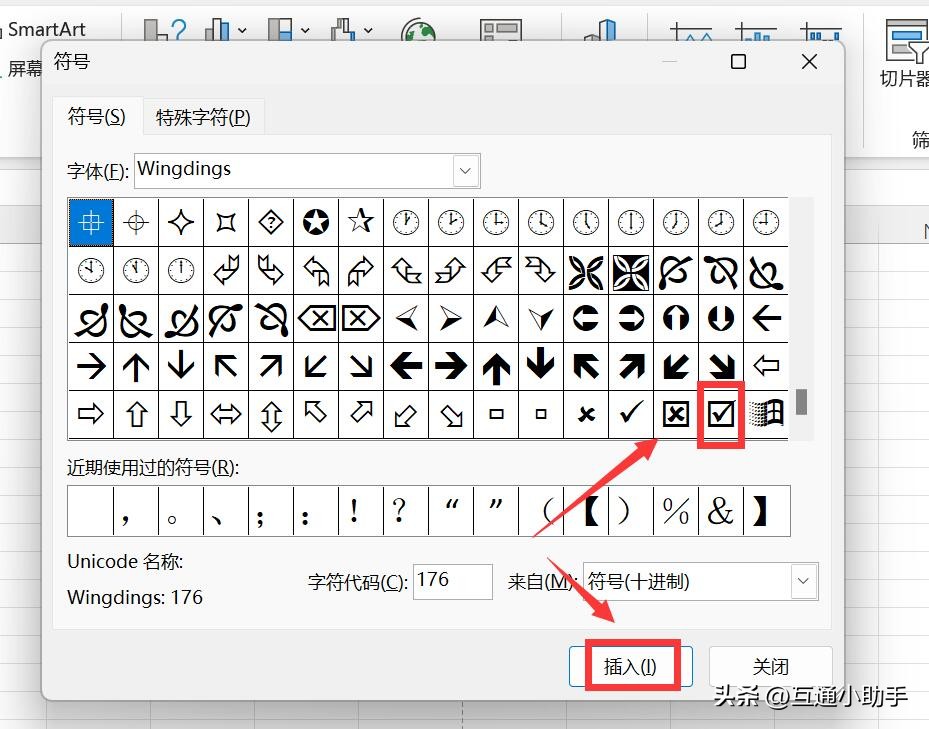The width and height of the screenshot is (929, 729).
Task: Choose the circled right arrow symbol
Action: point(631,318)
